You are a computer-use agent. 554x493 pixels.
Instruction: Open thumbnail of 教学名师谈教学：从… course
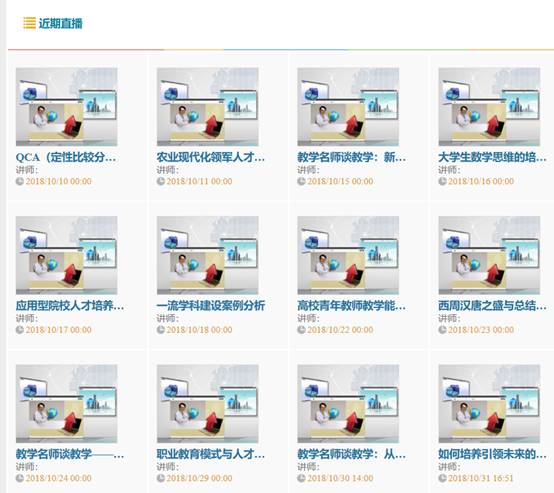[348, 404]
